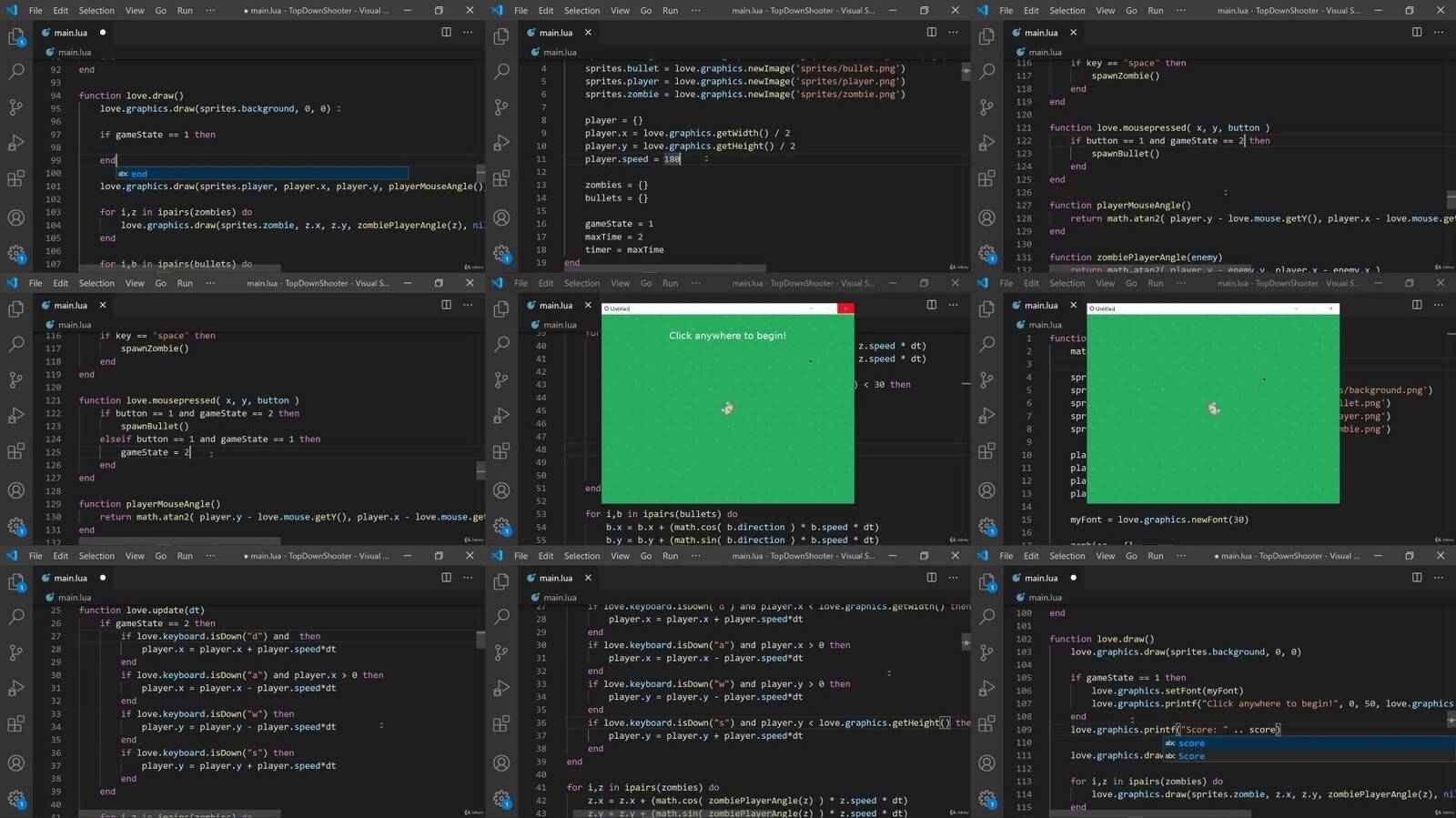Open Extensions in the top-middle VS Code window
The height and width of the screenshot is (818, 1456).
pyautogui.click(x=501, y=179)
